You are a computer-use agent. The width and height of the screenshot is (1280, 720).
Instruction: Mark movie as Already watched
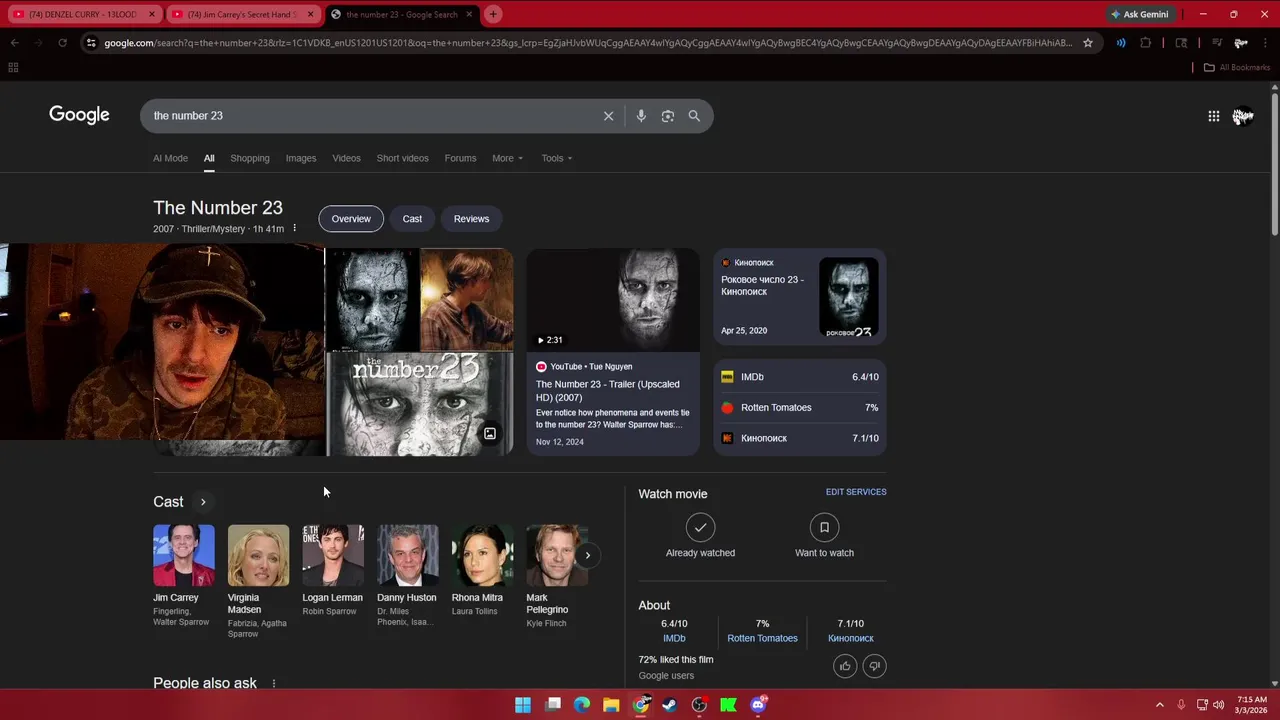[x=700, y=536]
